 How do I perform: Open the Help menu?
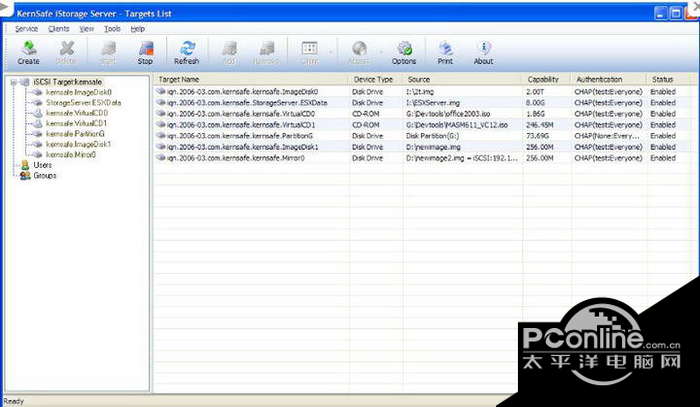point(138,29)
